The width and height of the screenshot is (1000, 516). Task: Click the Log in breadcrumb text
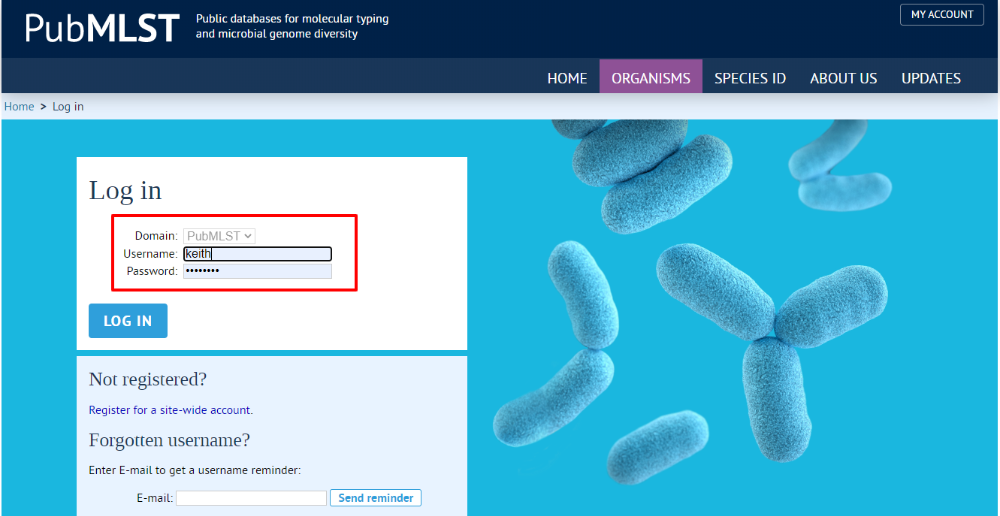68,107
